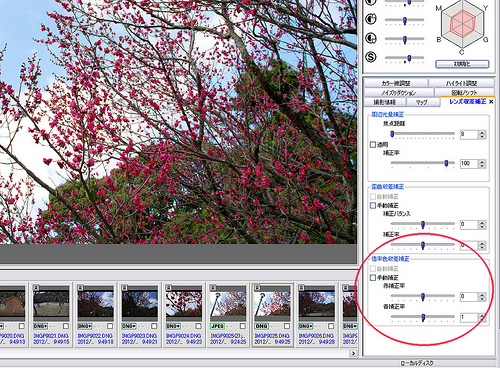Click the 補正バランス slider handle
Screen dimensions: 500x368
423,224
